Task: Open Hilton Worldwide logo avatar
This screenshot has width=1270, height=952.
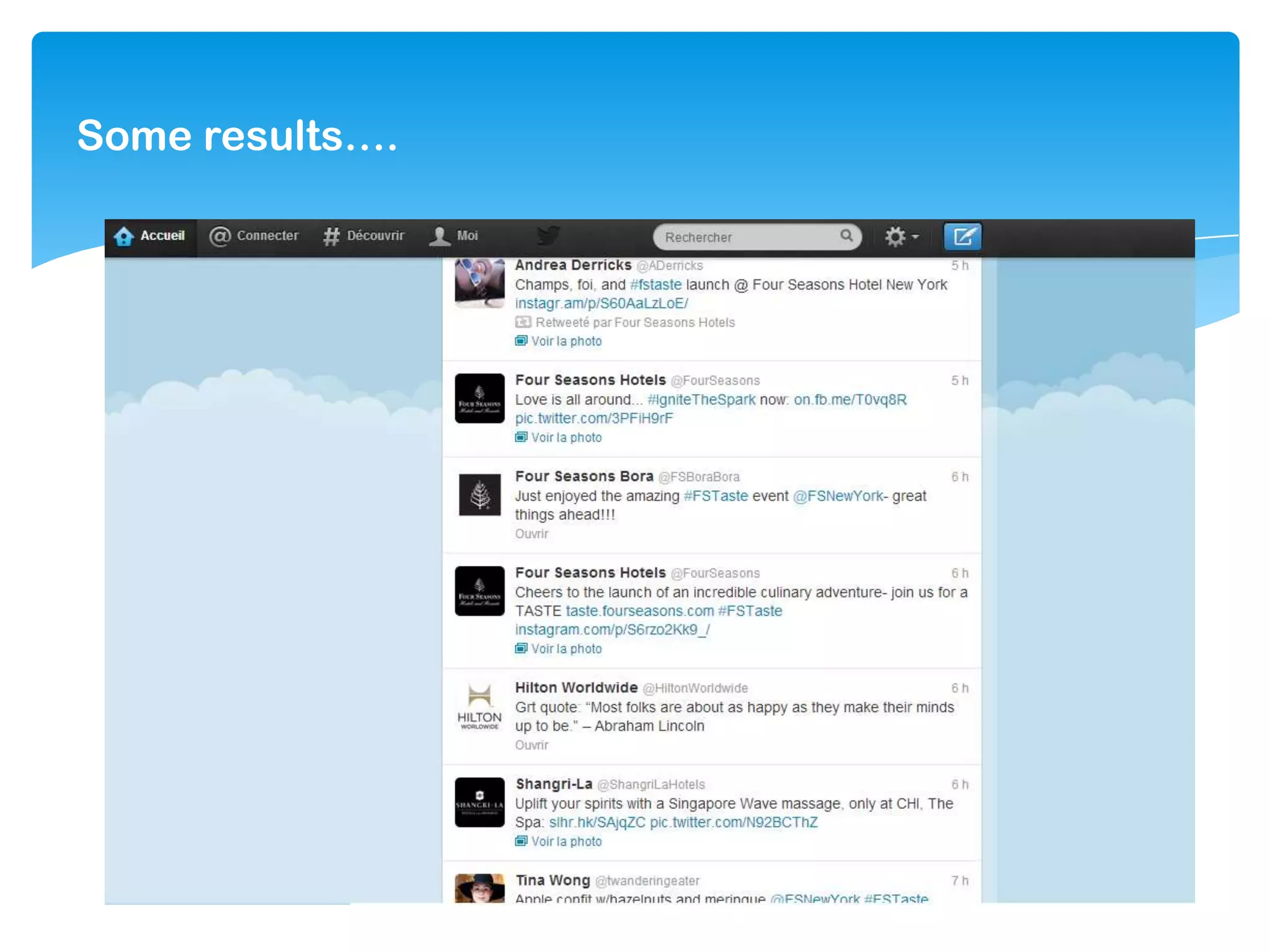Action: point(479,707)
